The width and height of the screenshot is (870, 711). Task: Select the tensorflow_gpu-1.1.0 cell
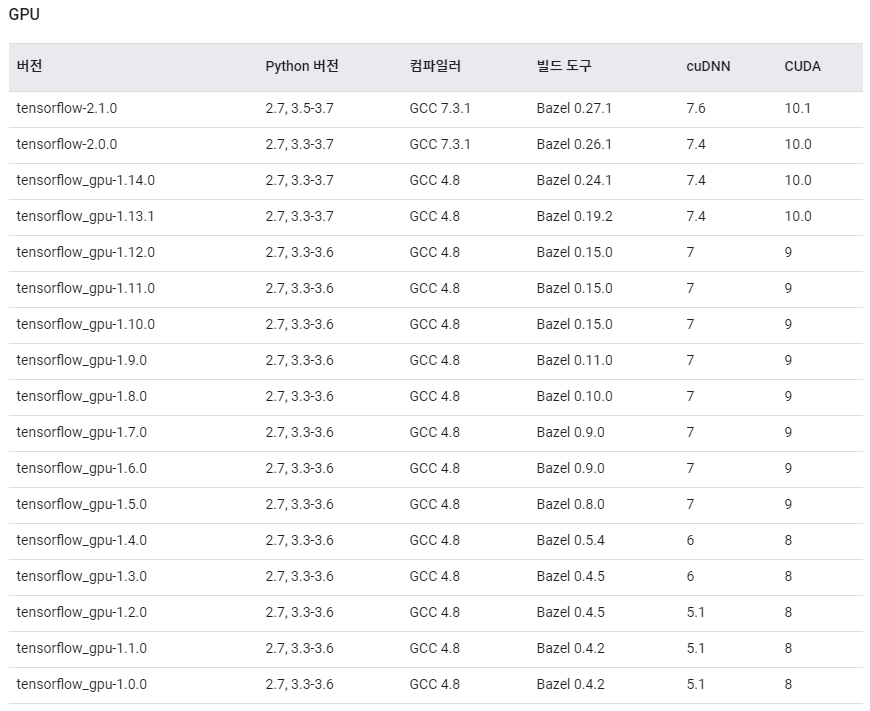pyautogui.click(x=82, y=648)
